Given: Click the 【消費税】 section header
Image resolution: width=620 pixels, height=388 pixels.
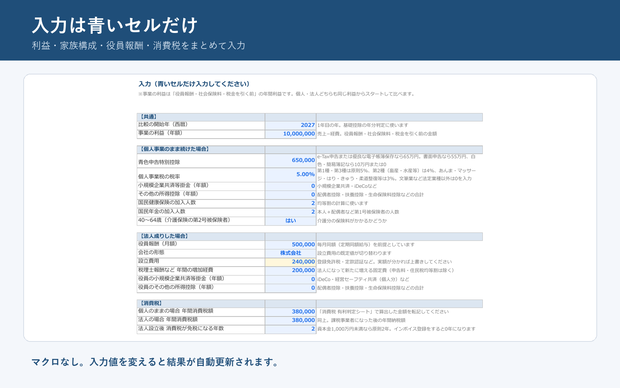Looking at the screenshot, I should pos(151,303).
